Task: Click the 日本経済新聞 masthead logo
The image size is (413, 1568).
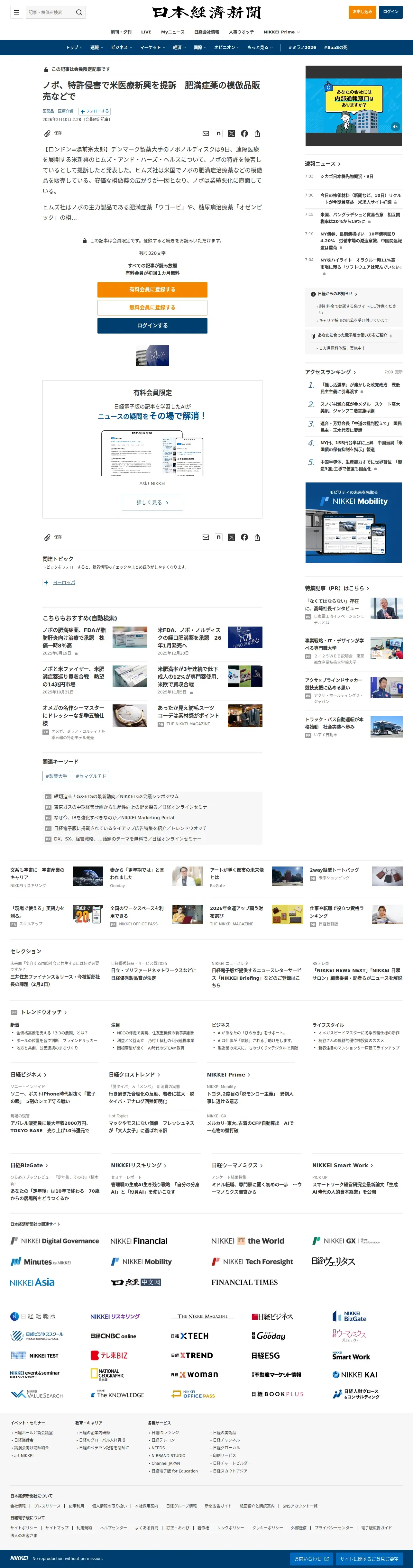Action: click(x=206, y=12)
